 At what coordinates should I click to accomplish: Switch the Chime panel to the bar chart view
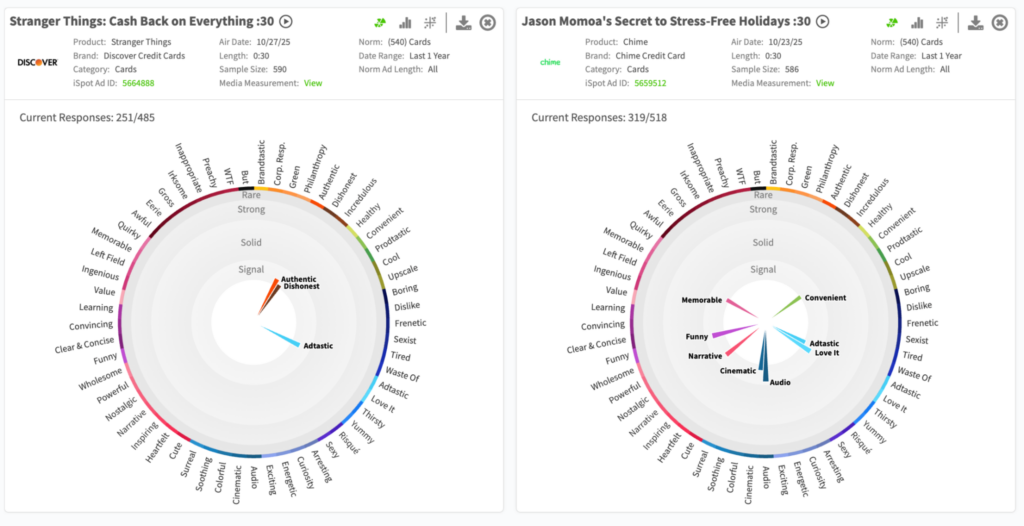coord(917,22)
